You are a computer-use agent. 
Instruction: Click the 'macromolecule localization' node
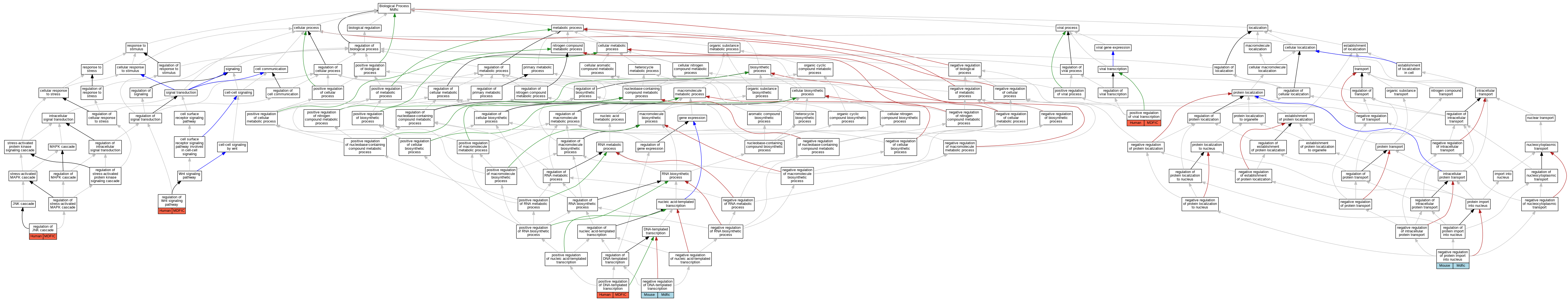point(1257,48)
